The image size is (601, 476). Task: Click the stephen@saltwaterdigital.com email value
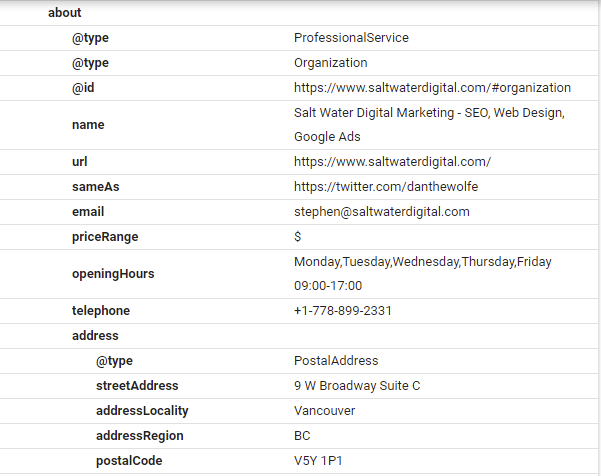click(381, 212)
